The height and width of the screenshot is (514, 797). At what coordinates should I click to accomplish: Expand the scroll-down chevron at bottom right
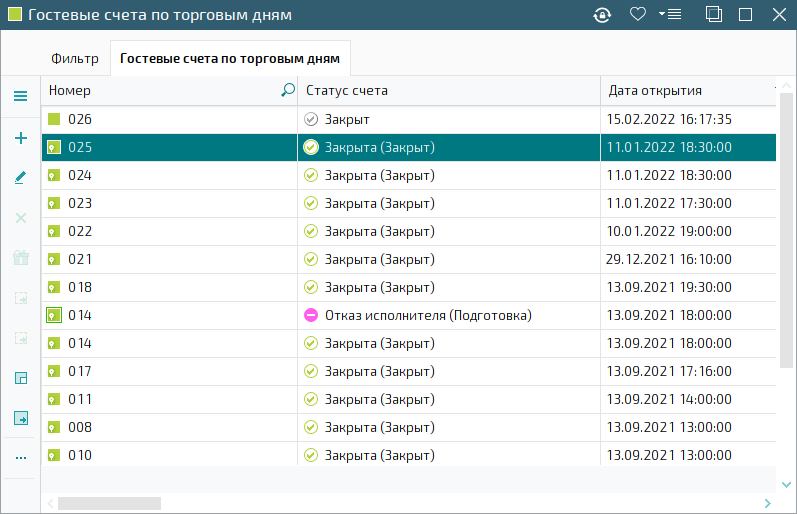point(786,485)
